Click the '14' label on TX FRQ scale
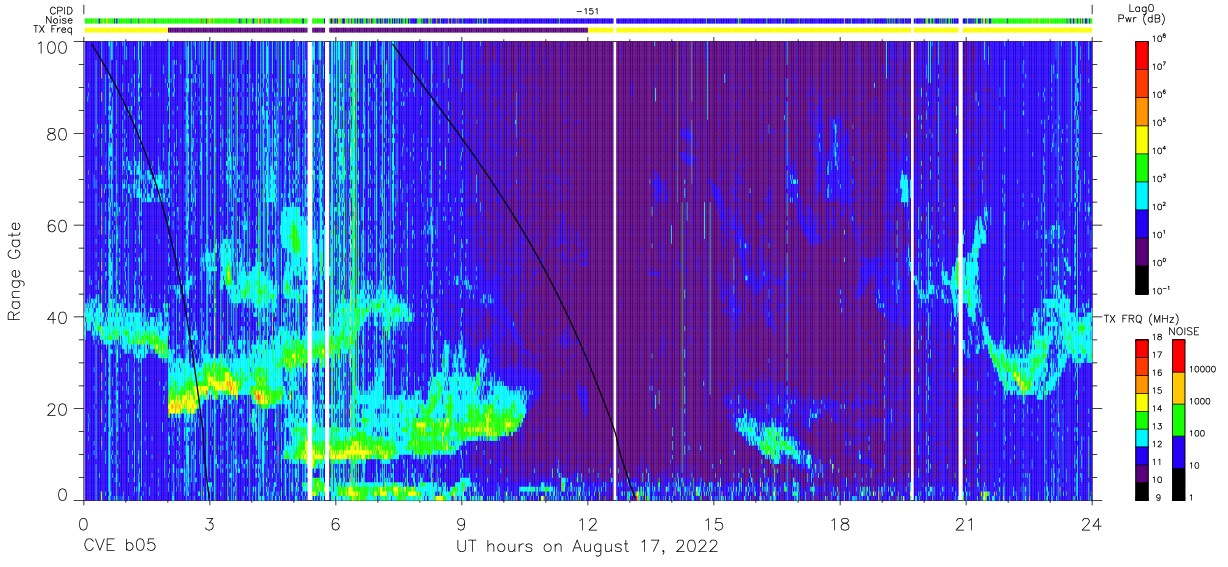 click(1159, 410)
